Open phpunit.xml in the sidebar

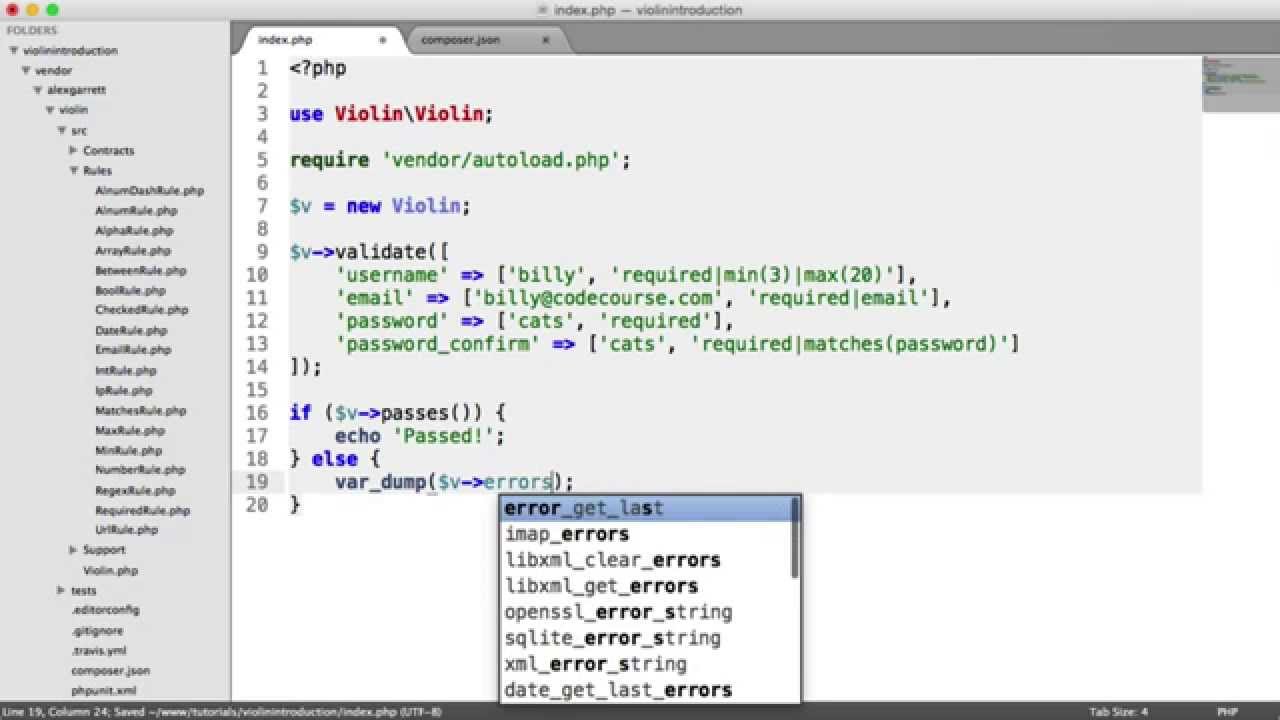pyautogui.click(x=103, y=690)
